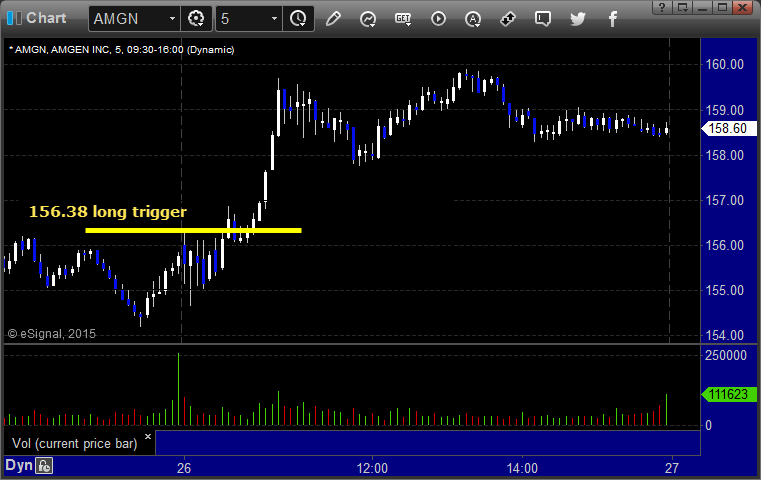Open the alerts icon with letter A

point(473,19)
